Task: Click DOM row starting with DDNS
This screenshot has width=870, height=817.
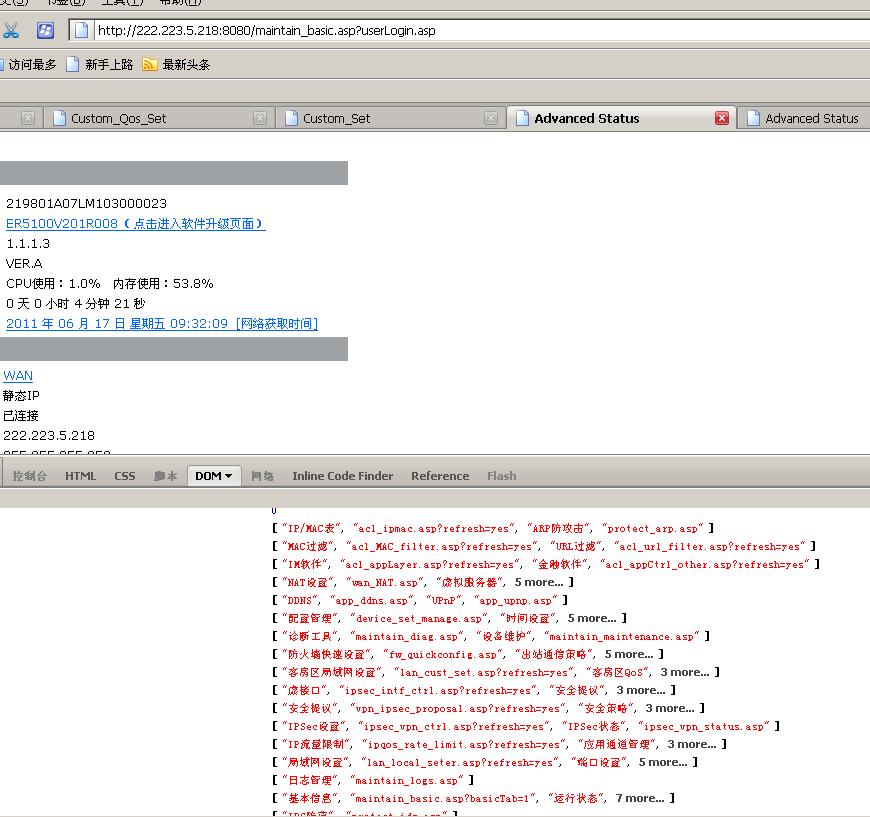Action: coord(420,601)
